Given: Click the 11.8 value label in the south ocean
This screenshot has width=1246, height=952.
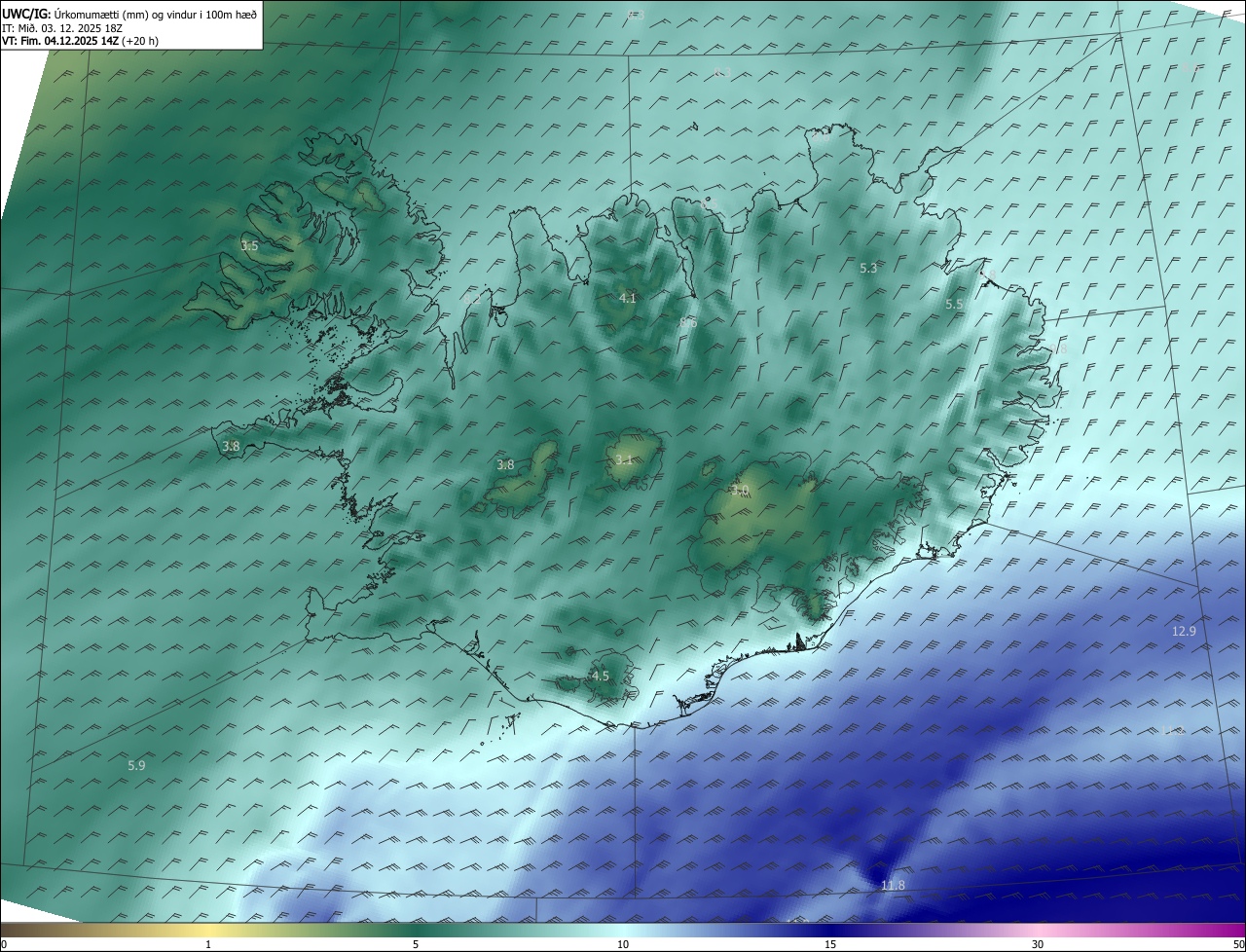Looking at the screenshot, I should pyautogui.click(x=893, y=886).
